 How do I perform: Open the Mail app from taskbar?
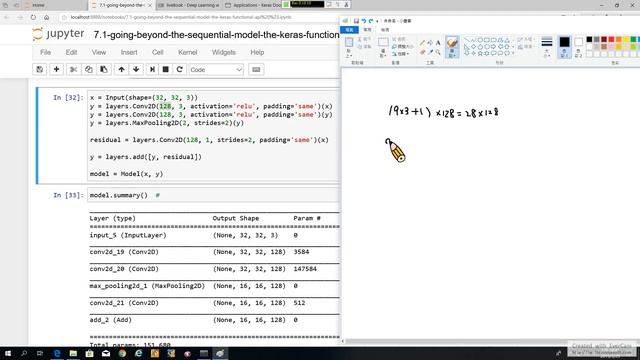pyautogui.click(x=106, y=353)
